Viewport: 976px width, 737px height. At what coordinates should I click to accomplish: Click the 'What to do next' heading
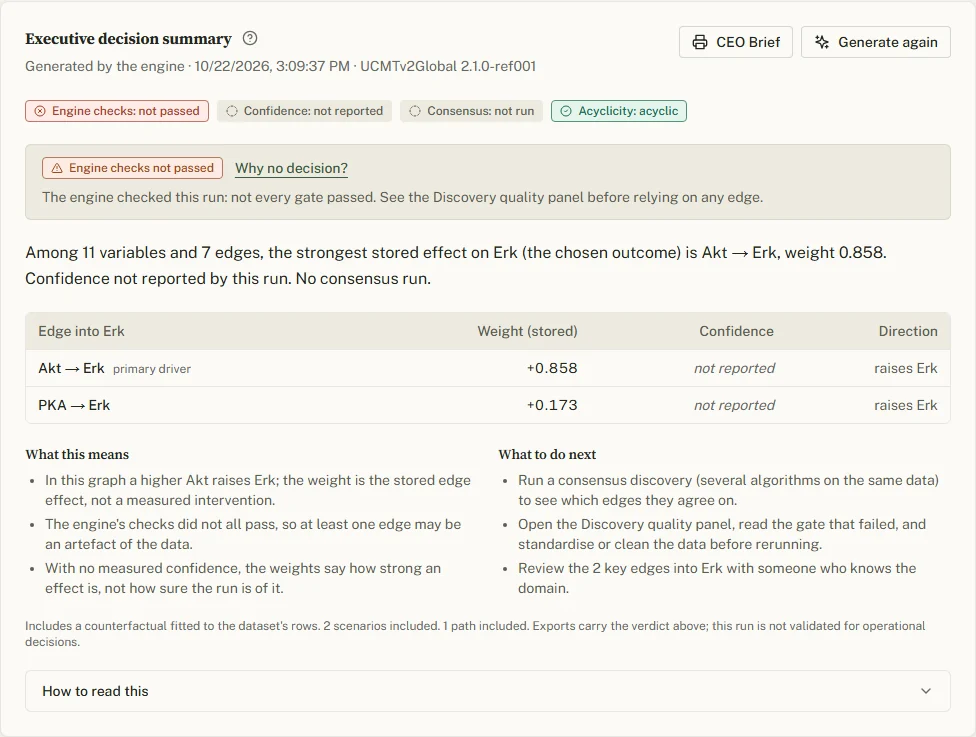pyautogui.click(x=547, y=454)
